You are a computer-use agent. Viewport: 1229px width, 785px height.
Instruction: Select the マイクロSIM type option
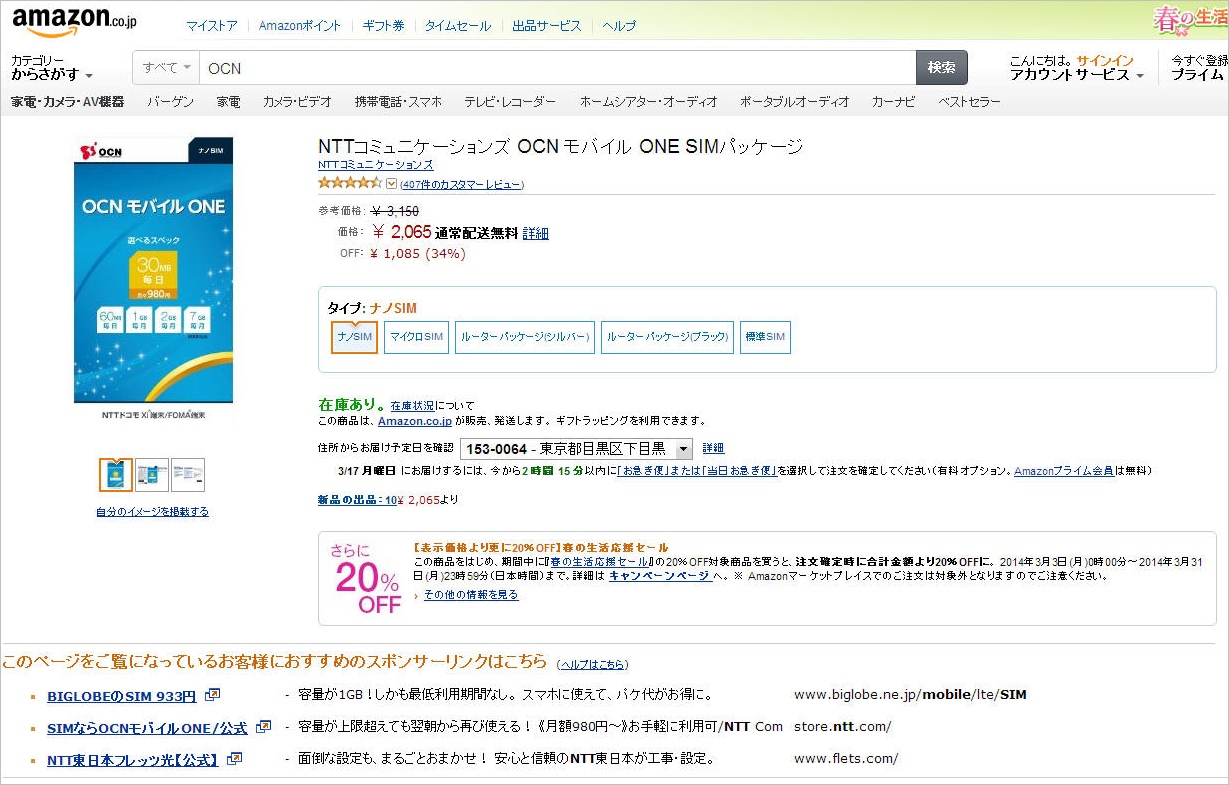(416, 338)
